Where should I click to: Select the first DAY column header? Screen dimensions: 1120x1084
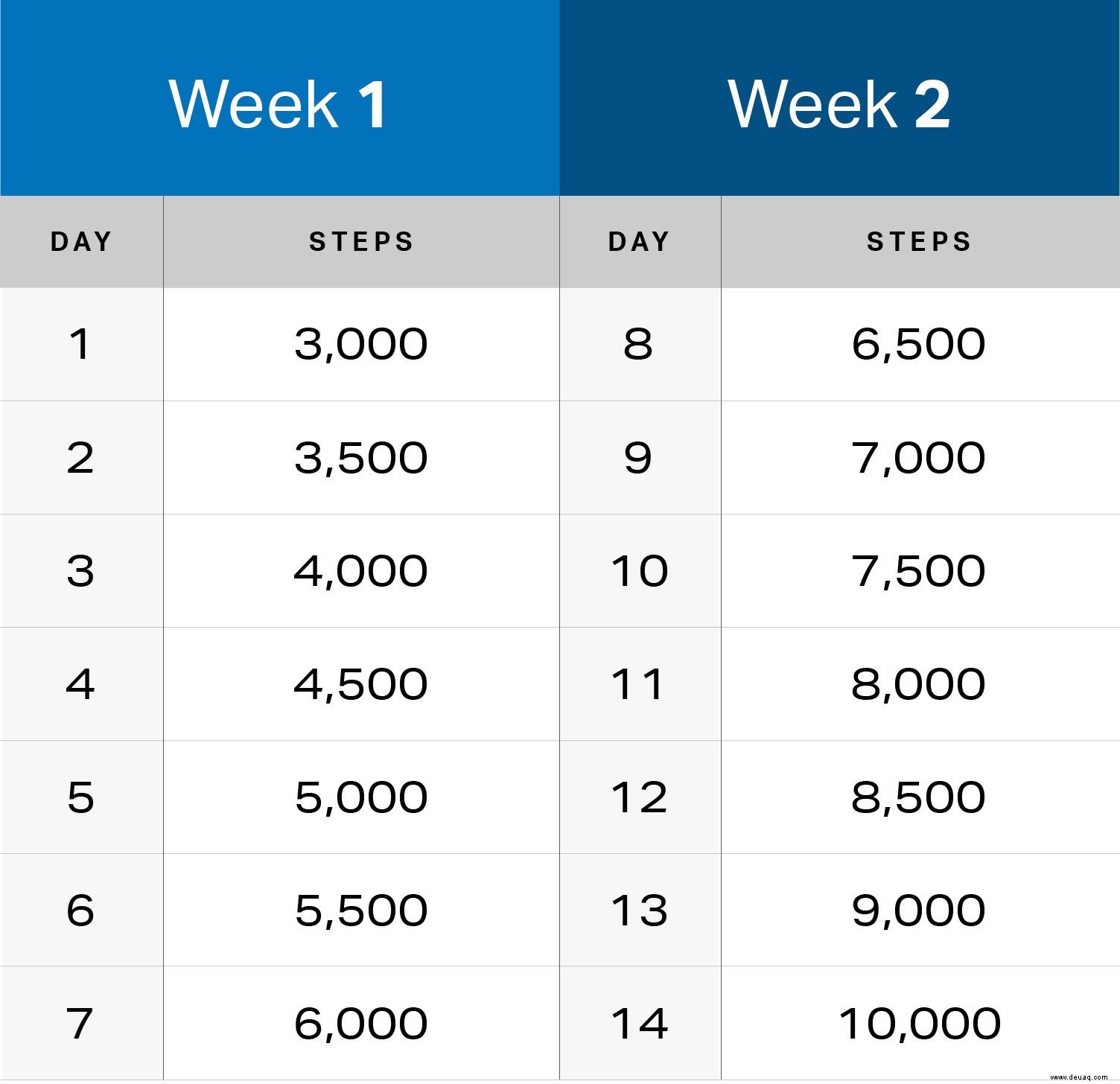[81, 242]
